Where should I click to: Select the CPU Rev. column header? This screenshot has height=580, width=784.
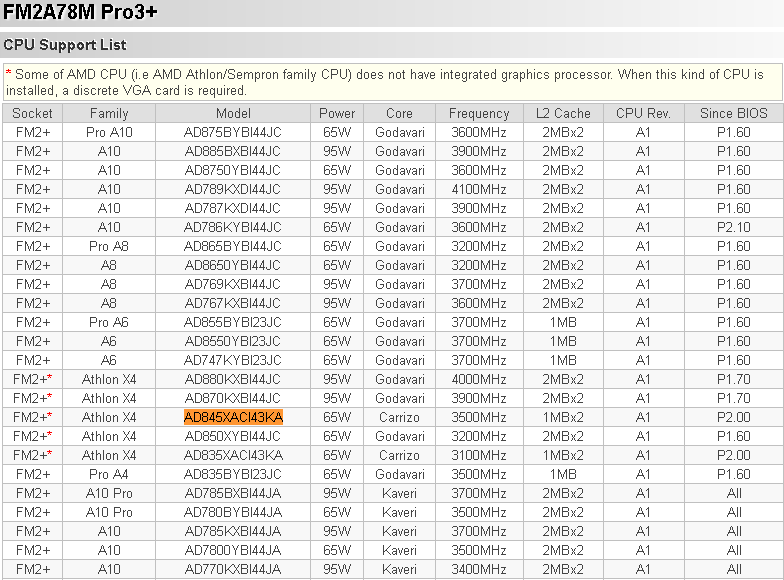pyautogui.click(x=643, y=114)
